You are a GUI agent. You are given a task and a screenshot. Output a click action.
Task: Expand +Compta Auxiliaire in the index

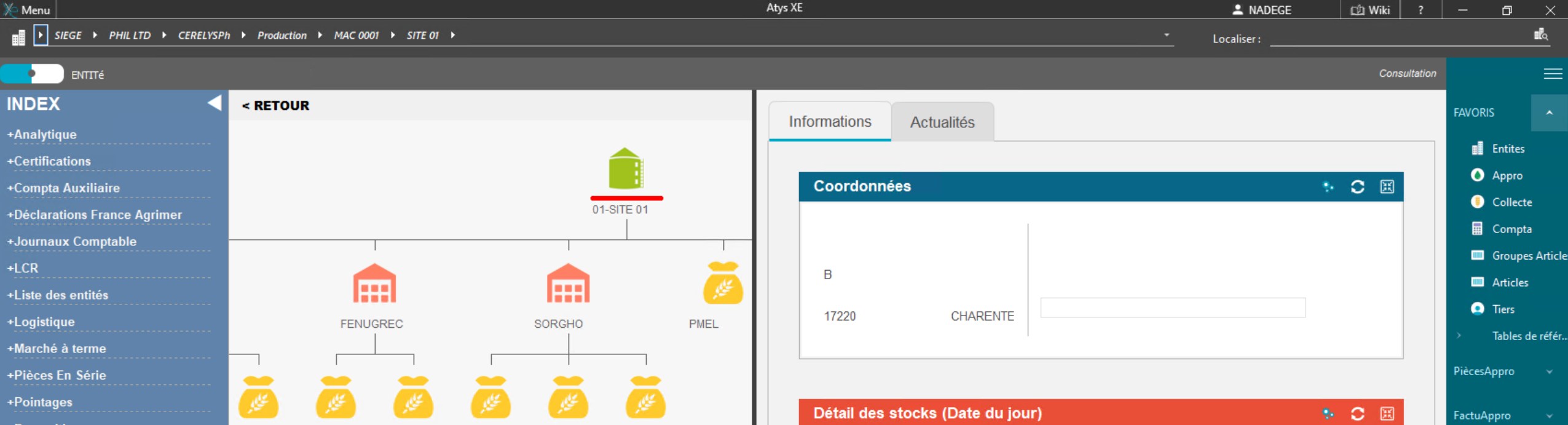pos(63,188)
